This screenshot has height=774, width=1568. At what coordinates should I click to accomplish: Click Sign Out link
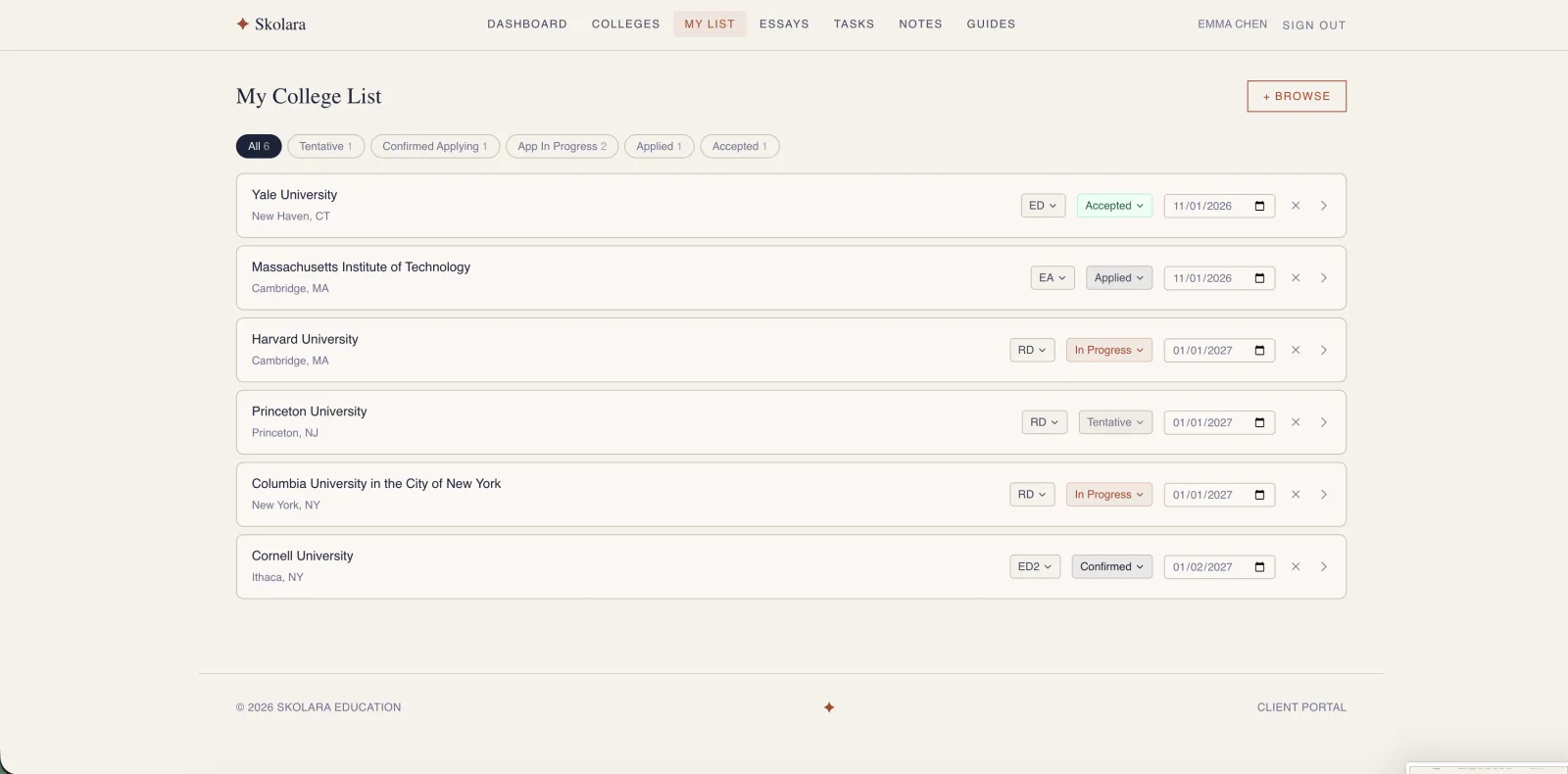coord(1314,25)
